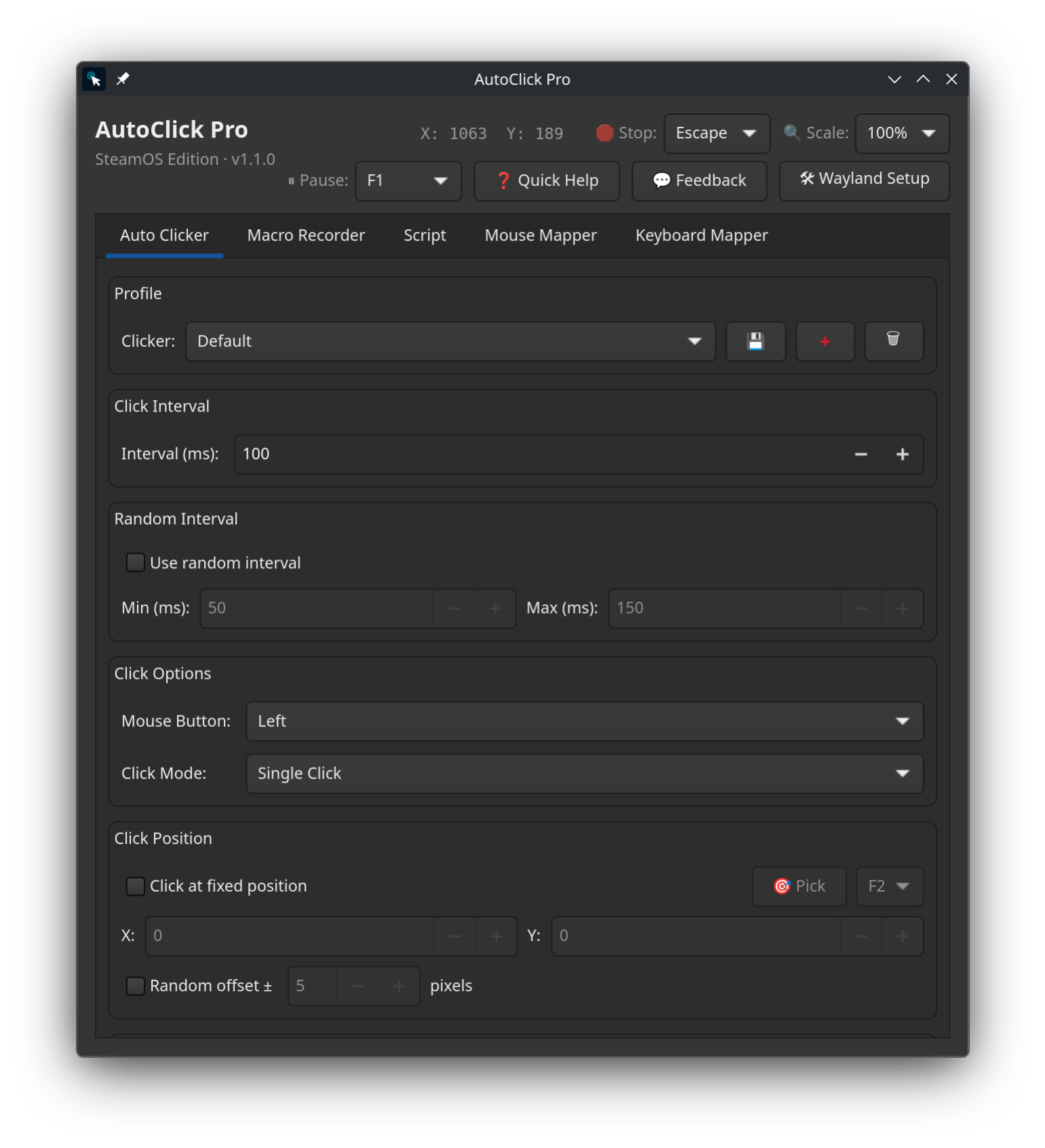Switch to the Macro Recorder tab
The height and width of the screenshot is (1148, 1045).
[x=306, y=236]
